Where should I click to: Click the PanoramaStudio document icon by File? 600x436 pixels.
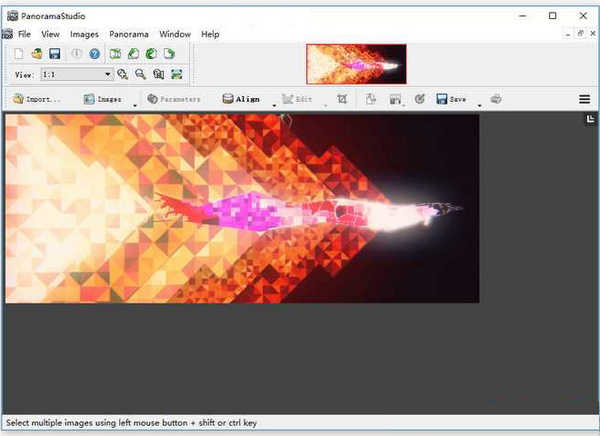pos(7,34)
